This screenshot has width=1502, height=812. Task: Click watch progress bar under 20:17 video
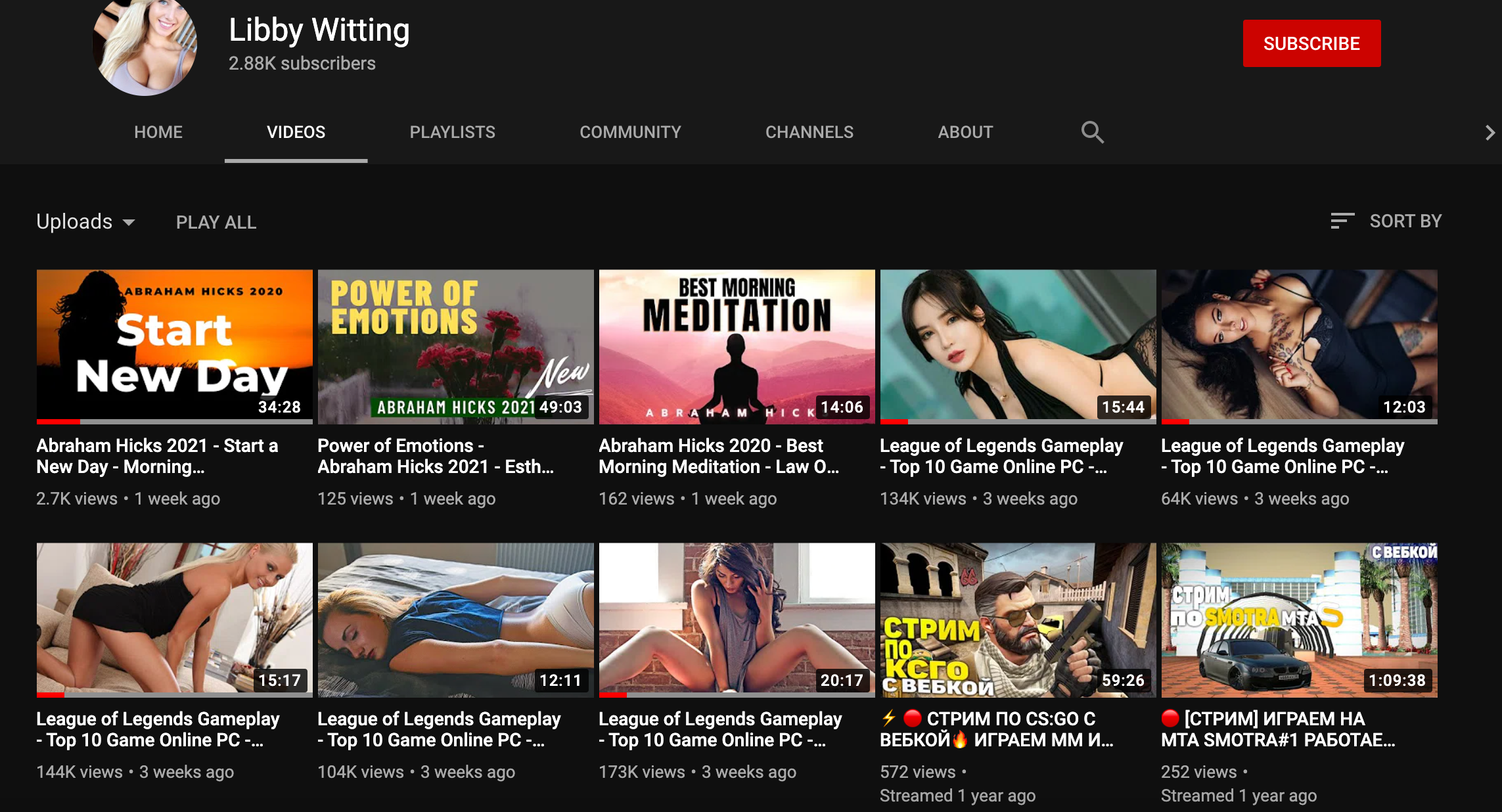[x=737, y=695]
